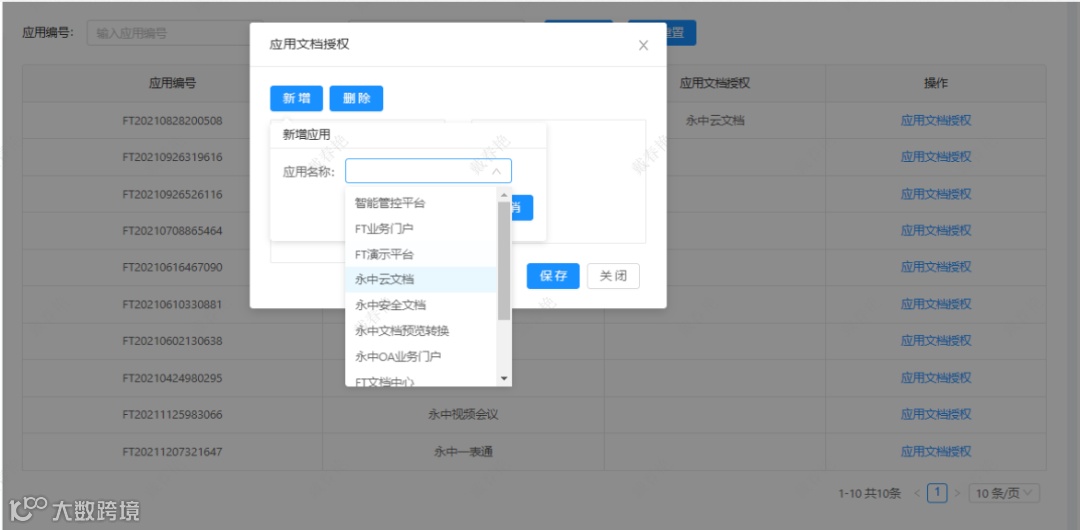The width and height of the screenshot is (1080, 530).
Task: Click the 应用编号 column header
Action: pyautogui.click(x=172, y=83)
